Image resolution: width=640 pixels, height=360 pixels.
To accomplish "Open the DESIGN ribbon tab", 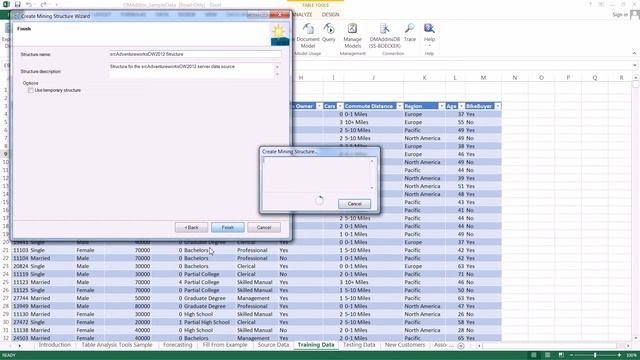I will [330, 15].
